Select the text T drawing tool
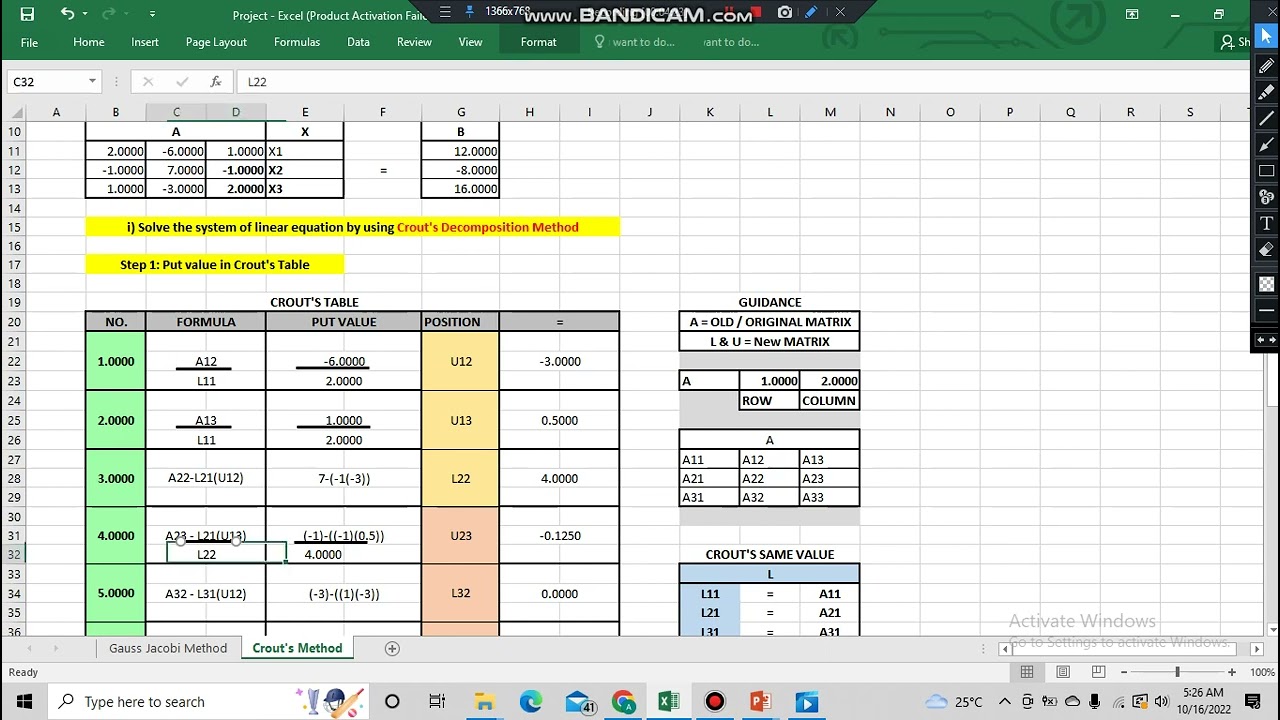Screen dimensions: 1280x720 pos(1266,223)
